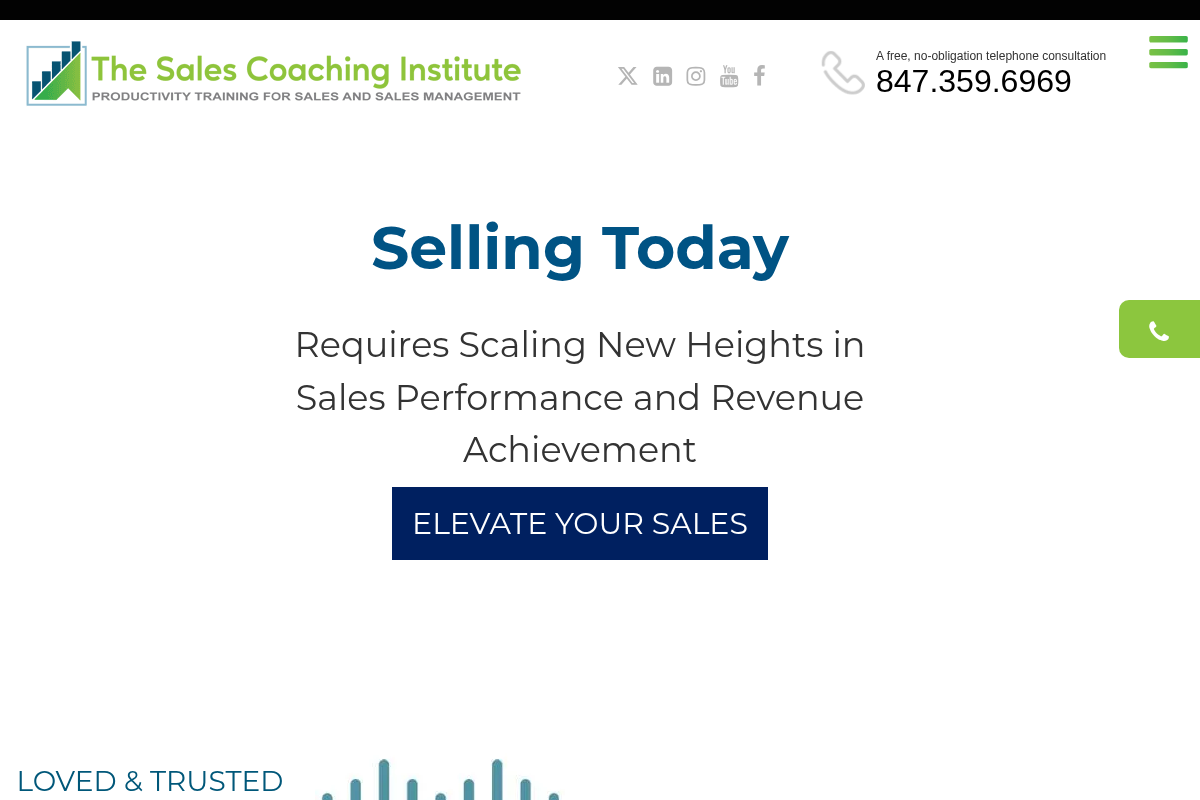Open the green hamburger navigation menu
The height and width of the screenshot is (800, 1200).
1168,52
